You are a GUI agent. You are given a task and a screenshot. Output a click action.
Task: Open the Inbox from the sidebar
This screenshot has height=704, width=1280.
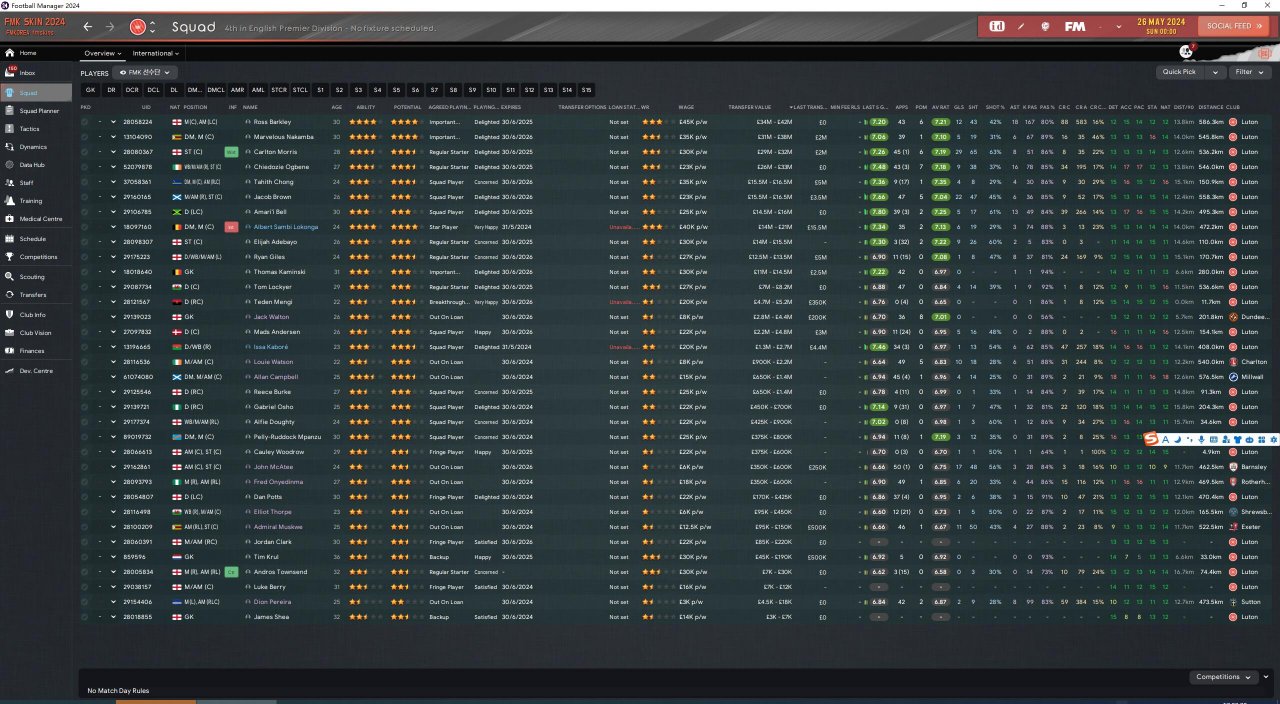27,73
